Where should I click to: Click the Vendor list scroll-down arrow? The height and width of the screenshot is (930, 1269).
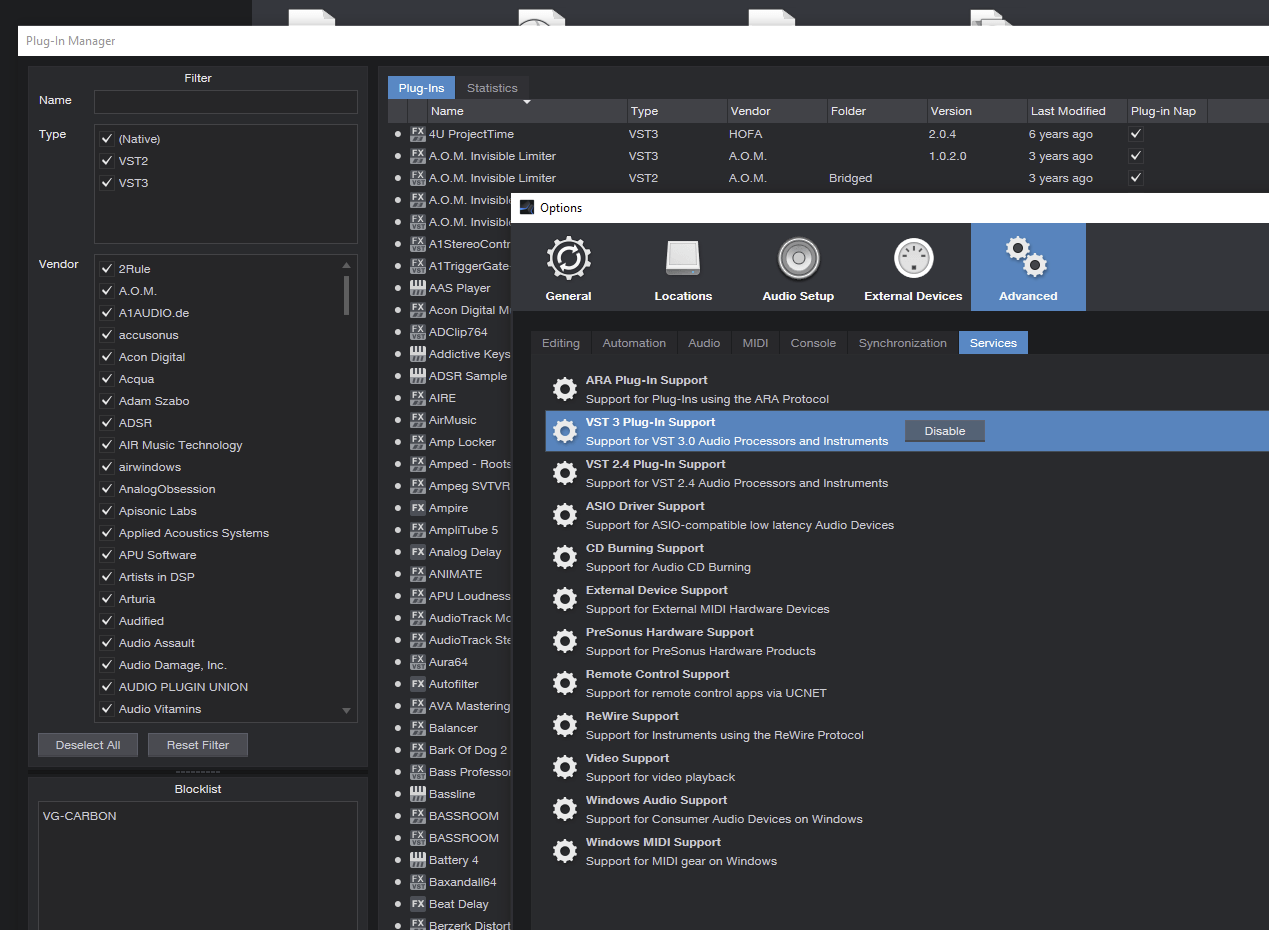coord(347,711)
